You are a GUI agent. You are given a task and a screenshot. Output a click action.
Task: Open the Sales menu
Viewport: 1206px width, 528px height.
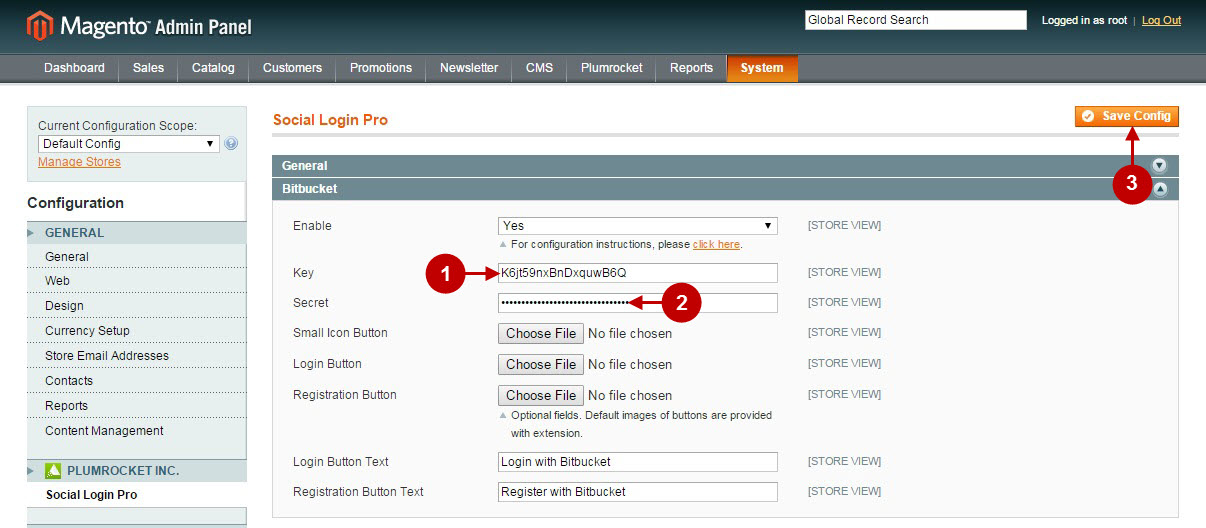point(148,68)
